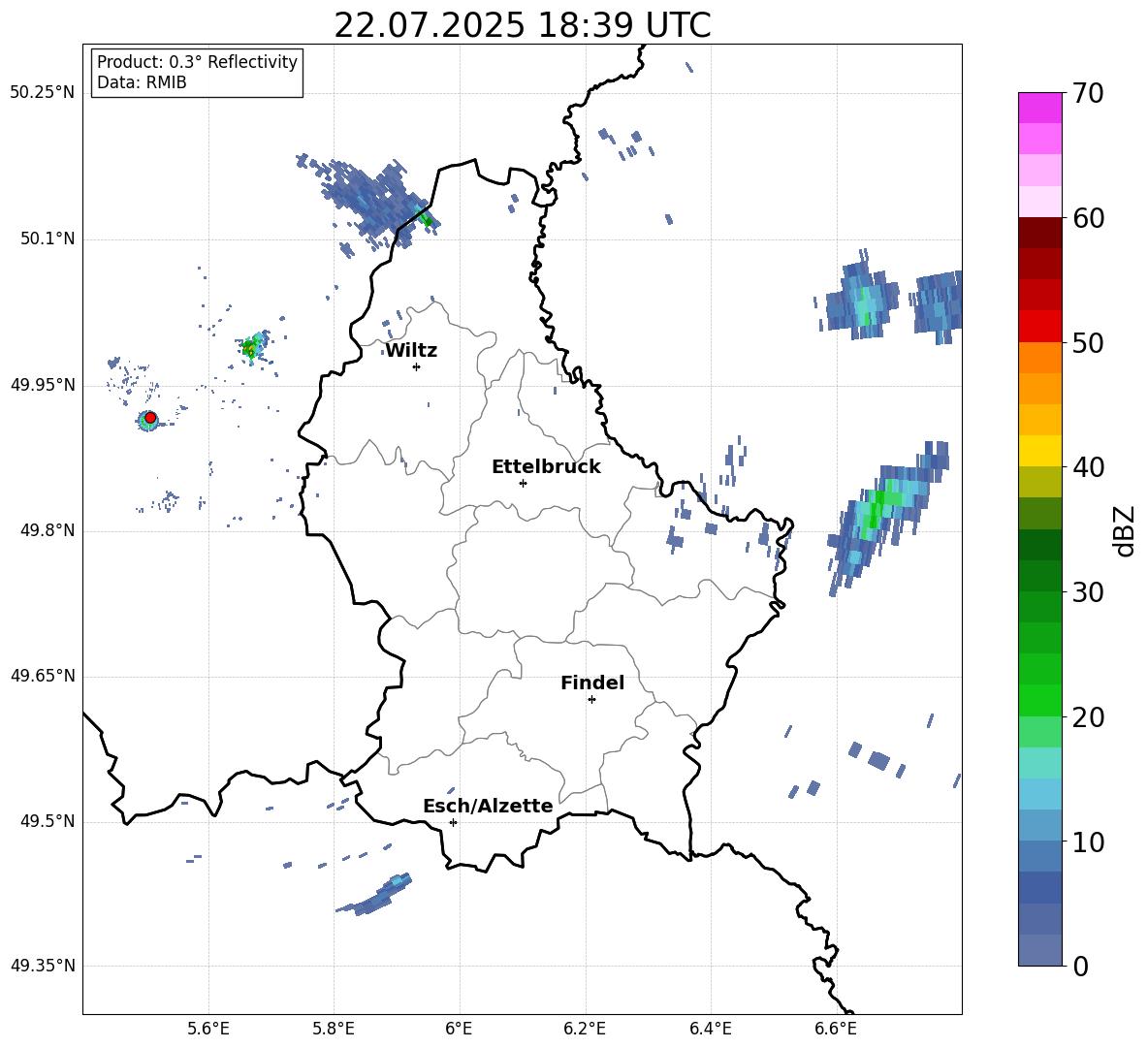Click the 10 tick on the colorbar
Image resolution: width=1148 pixels, height=1048 pixels.
coord(1088,842)
